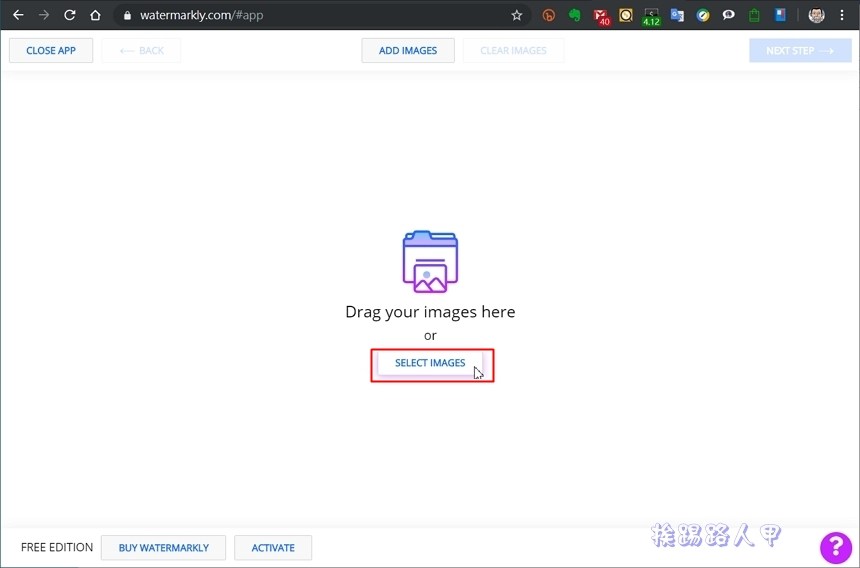Click the padlock site info icon
This screenshot has height=568, width=860.
(127, 15)
